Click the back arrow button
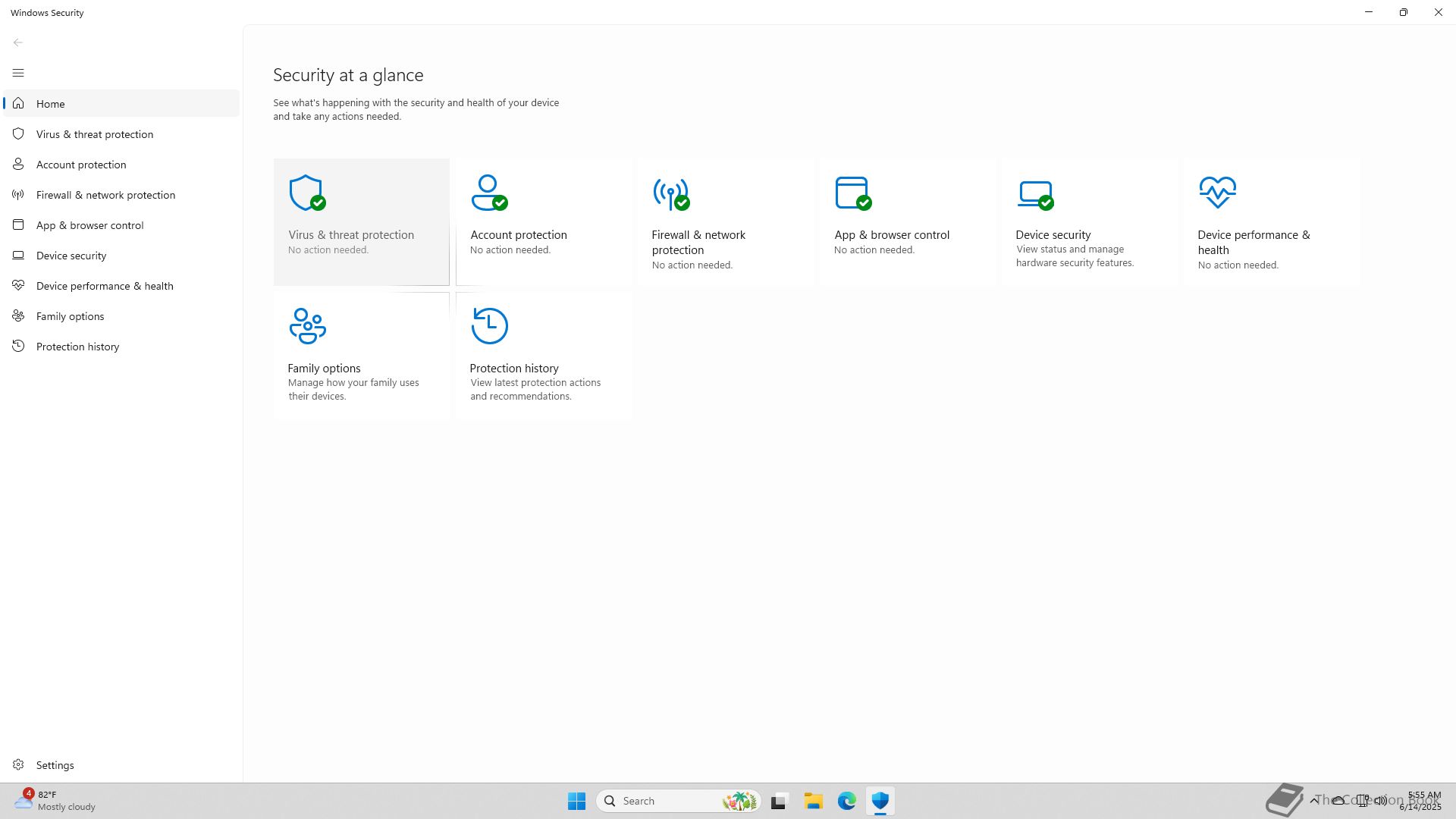The height and width of the screenshot is (819, 1456). tap(18, 42)
